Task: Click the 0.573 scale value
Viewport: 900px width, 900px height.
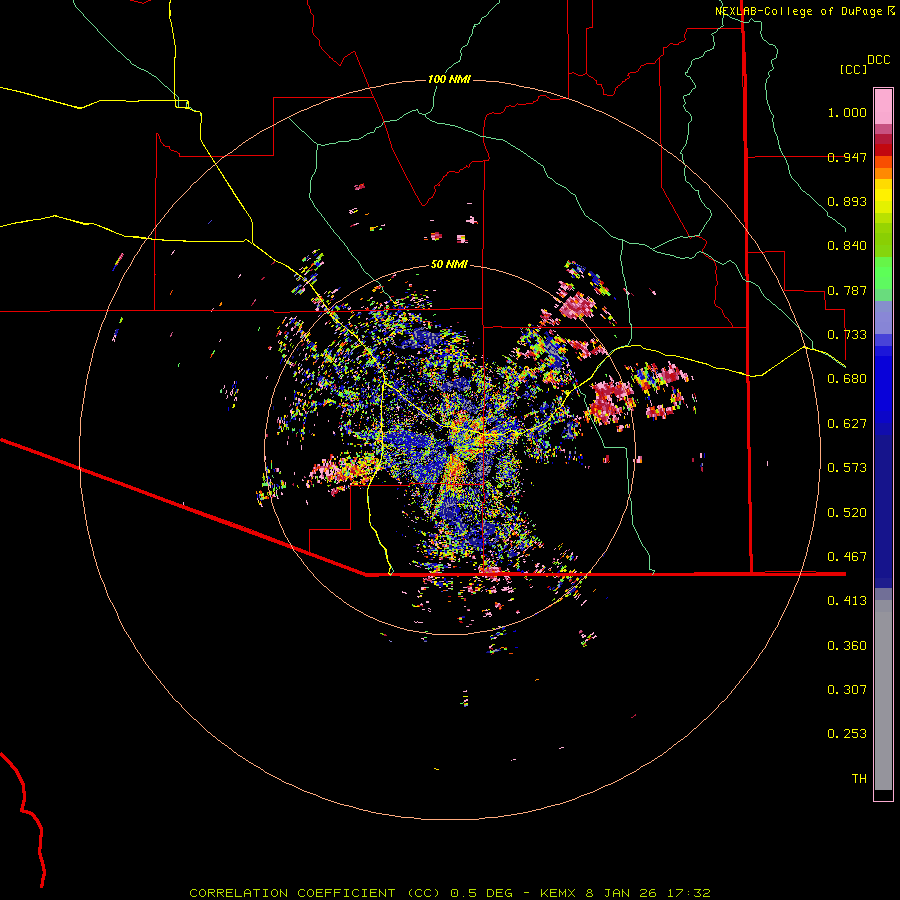Action: (847, 468)
